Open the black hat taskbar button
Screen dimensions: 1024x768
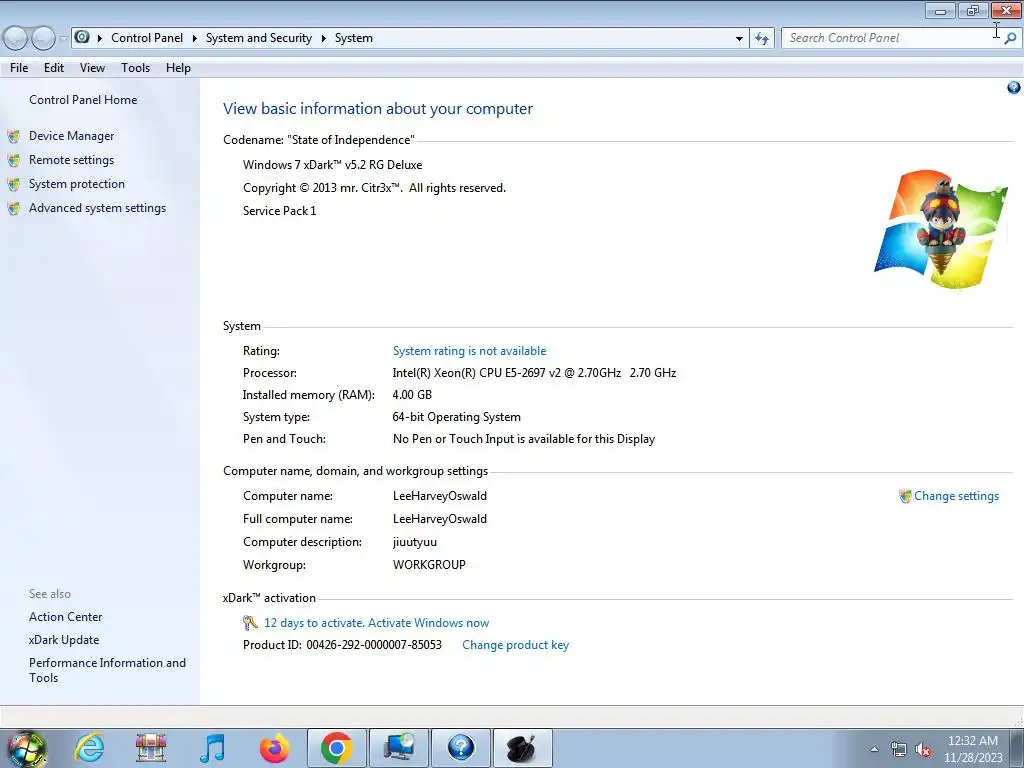pyautogui.click(x=522, y=748)
